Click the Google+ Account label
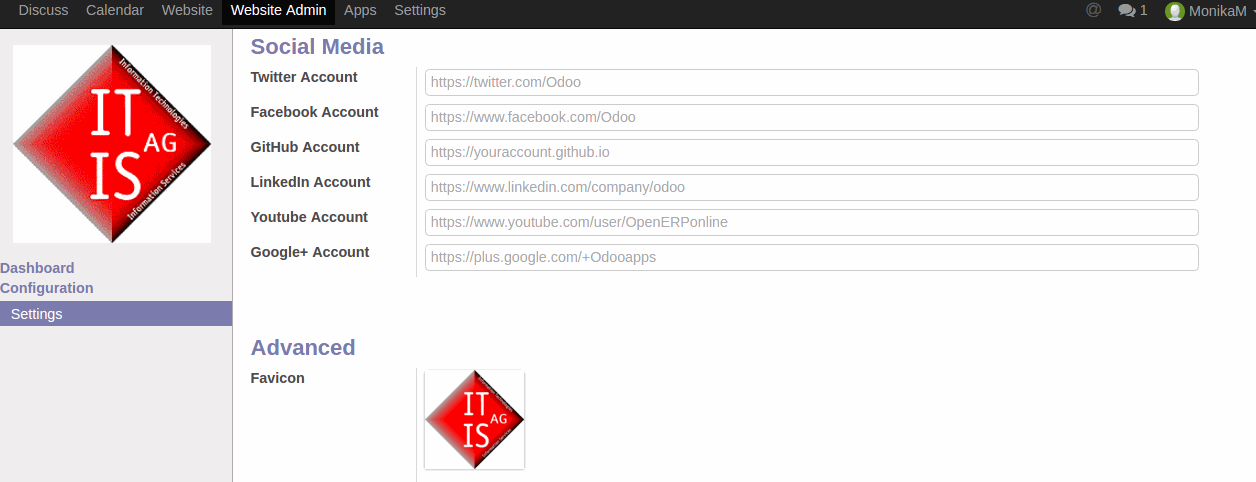This screenshot has width=1256, height=482. click(310, 252)
